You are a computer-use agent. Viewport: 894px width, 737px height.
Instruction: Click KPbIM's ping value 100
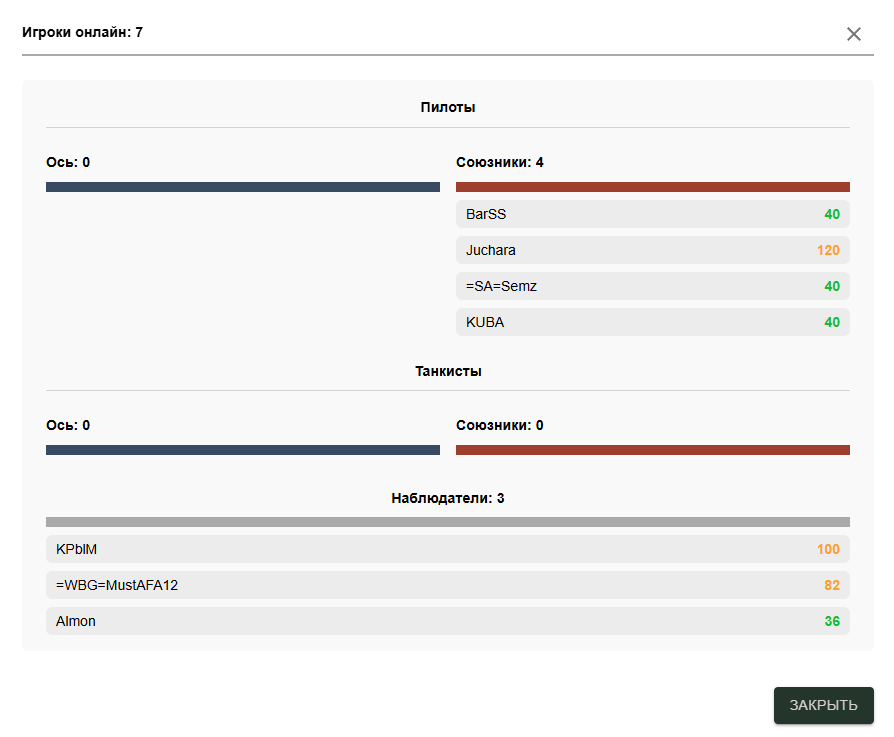click(828, 549)
